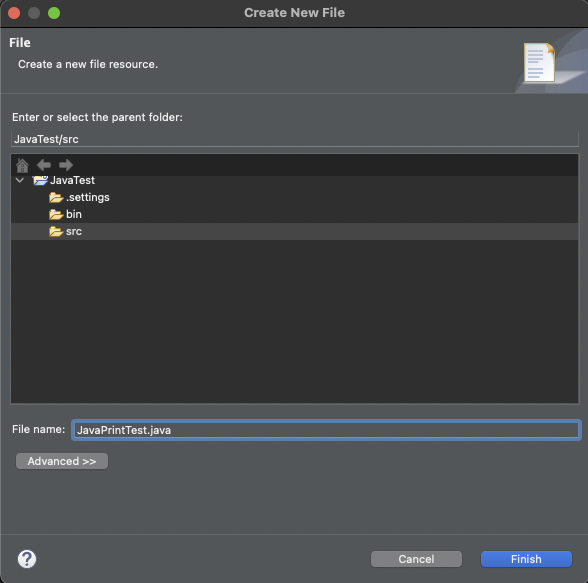
Task: Select the 'bin' folder label
Action: click(x=74, y=214)
